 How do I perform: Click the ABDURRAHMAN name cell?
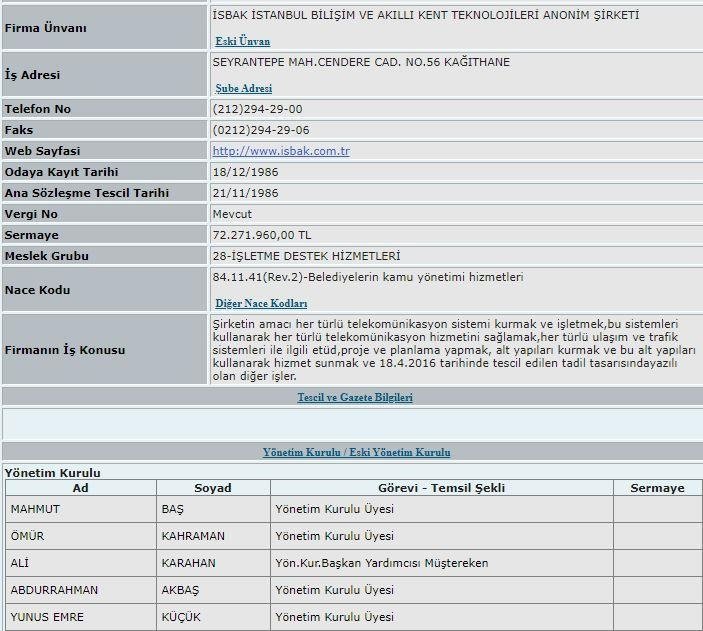tap(54, 590)
